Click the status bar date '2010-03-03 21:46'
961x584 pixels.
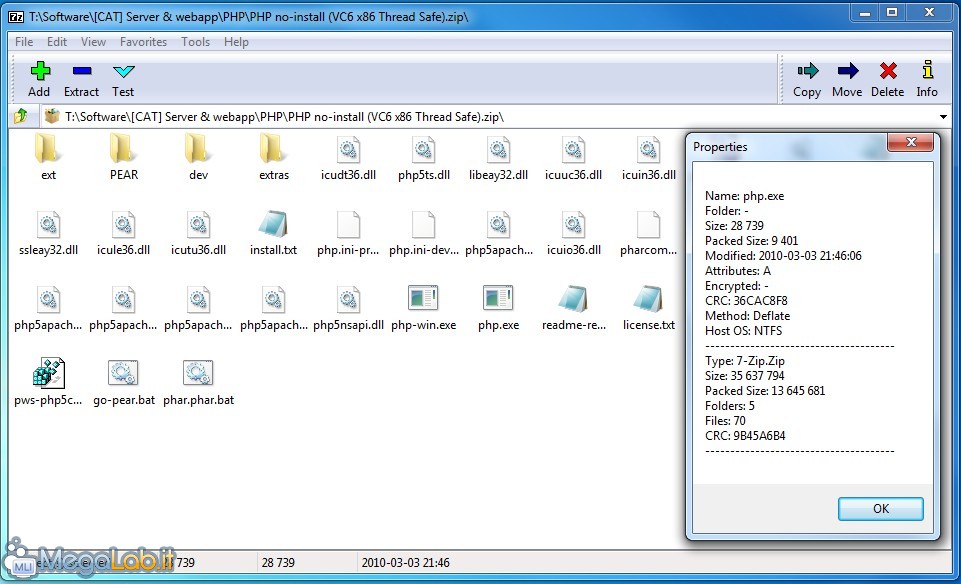[x=405, y=563]
